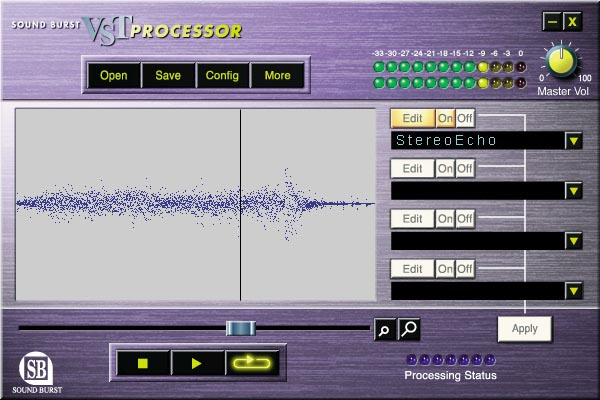The image size is (600, 400).
Task: Open the Config menu
Action: pos(222,75)
